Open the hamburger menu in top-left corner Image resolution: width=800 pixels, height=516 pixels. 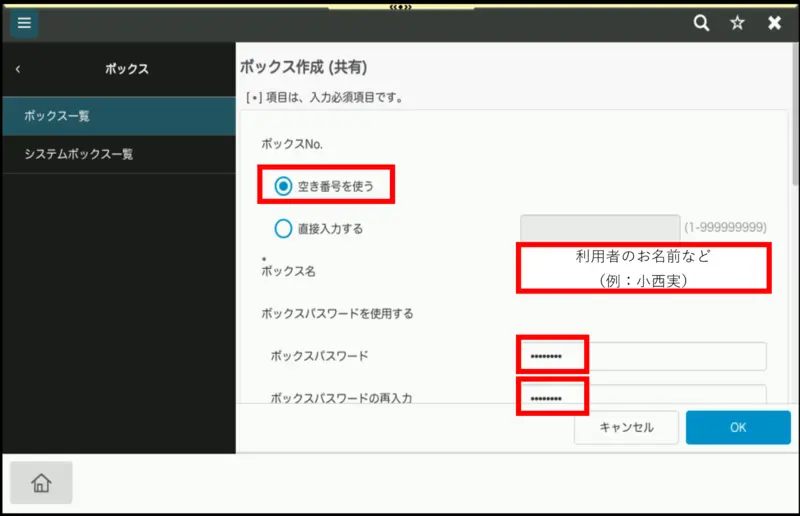[x=24, y=23]
